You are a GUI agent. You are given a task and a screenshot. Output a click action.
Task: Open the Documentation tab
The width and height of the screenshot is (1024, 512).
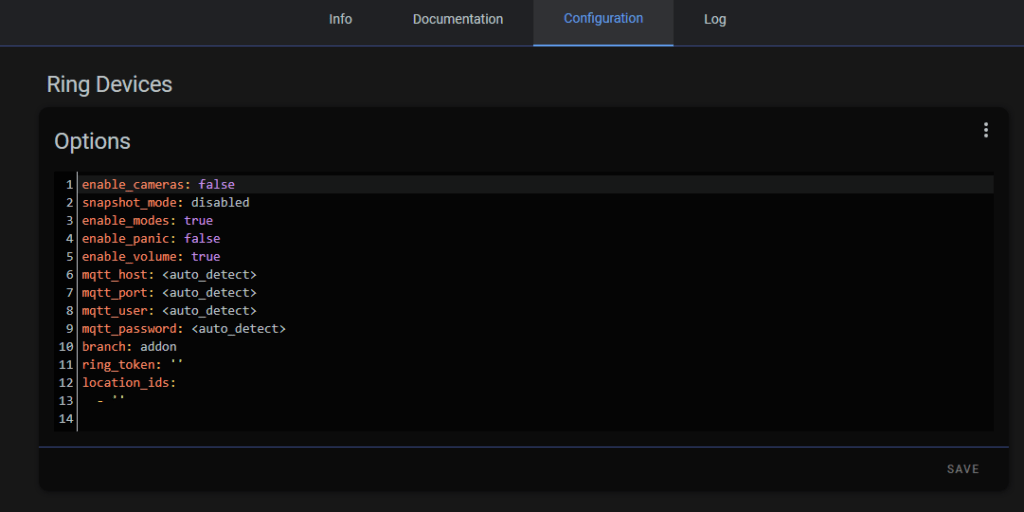[x=458, y=20]
